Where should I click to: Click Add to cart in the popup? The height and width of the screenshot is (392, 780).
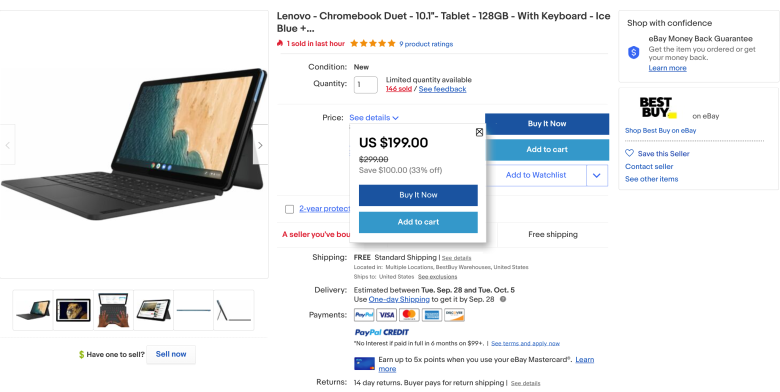(418, 222)
